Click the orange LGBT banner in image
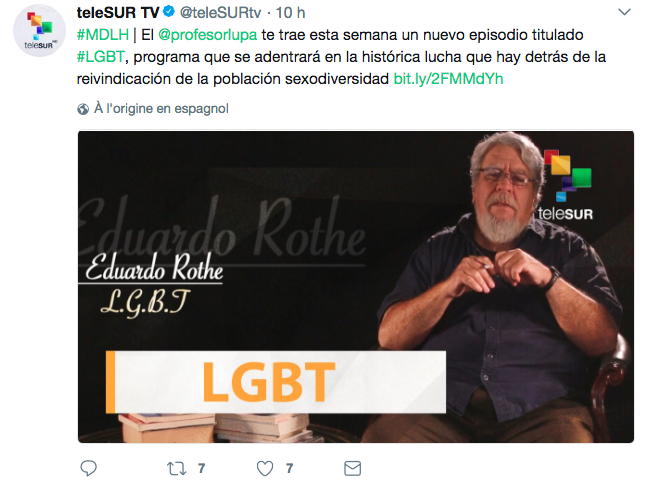This screenshot has width=646, height=486. tap(276, 382)
